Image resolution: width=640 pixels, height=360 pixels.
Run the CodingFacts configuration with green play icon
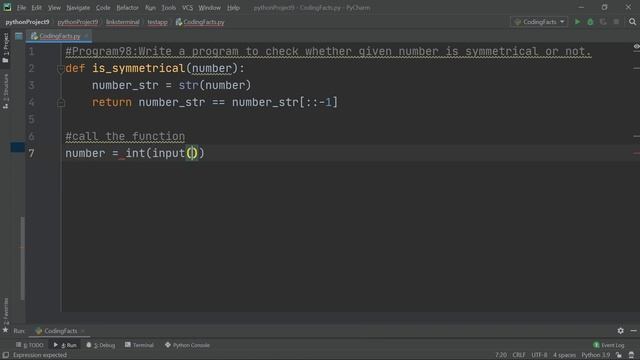(577, 22)
